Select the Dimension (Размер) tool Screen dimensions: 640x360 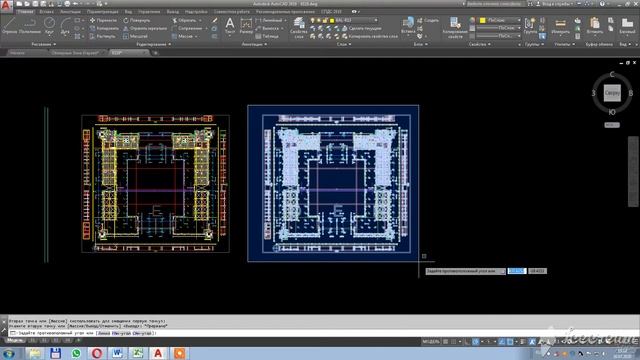click(x=246, y=26)
